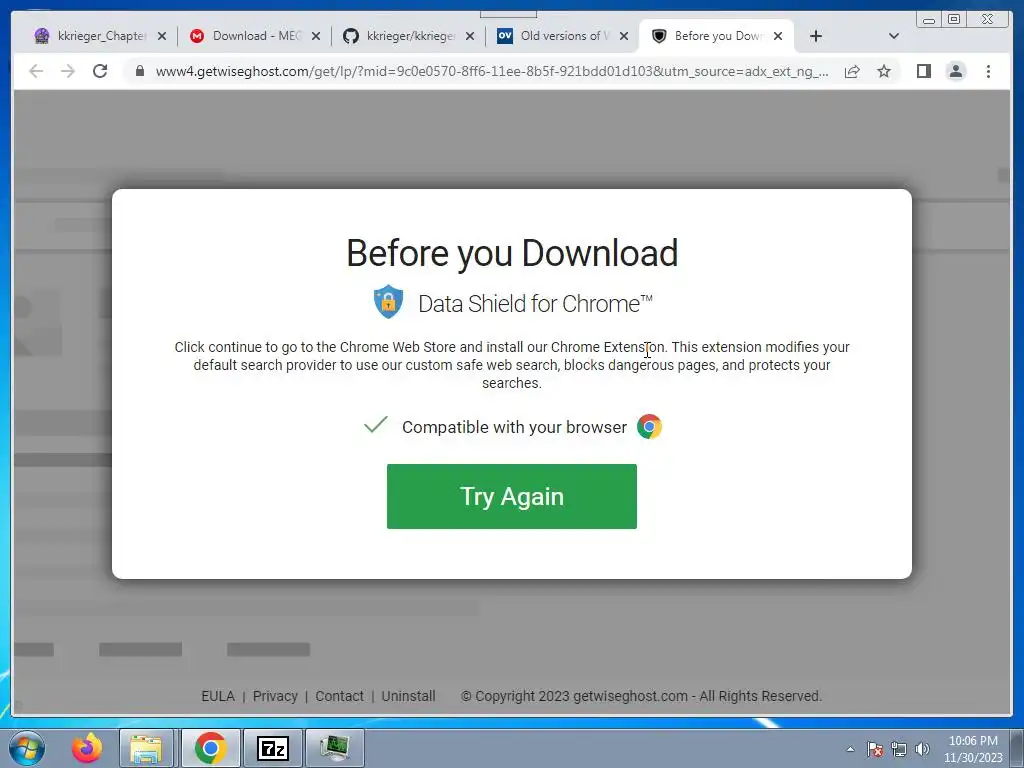Launch 7-Zip from the taskbar
The width and height of the screenshot is (1024, 768).
(x=272, y=748)
